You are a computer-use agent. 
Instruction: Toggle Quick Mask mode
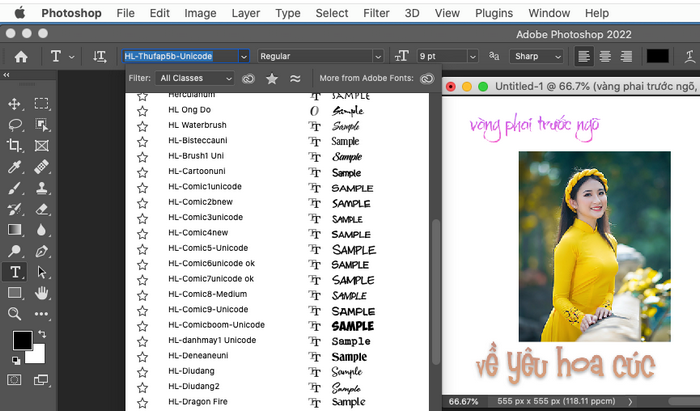pyautogui.click(x=14, y=380)
